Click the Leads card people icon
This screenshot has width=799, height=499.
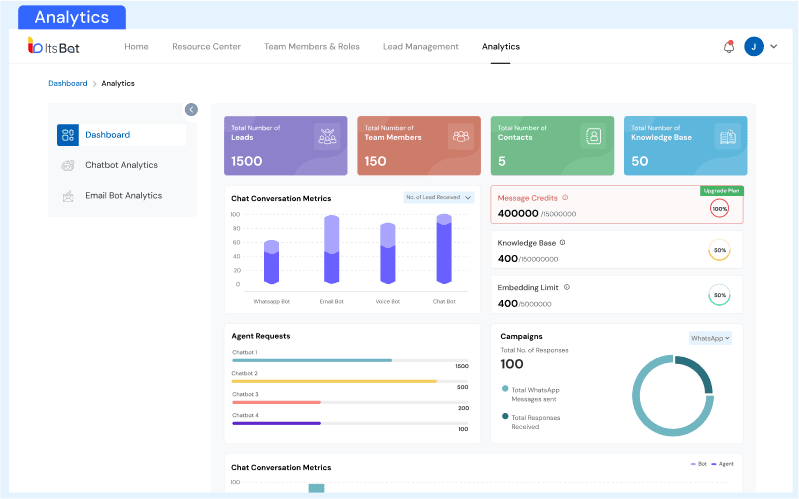click(x=327, y=136)
